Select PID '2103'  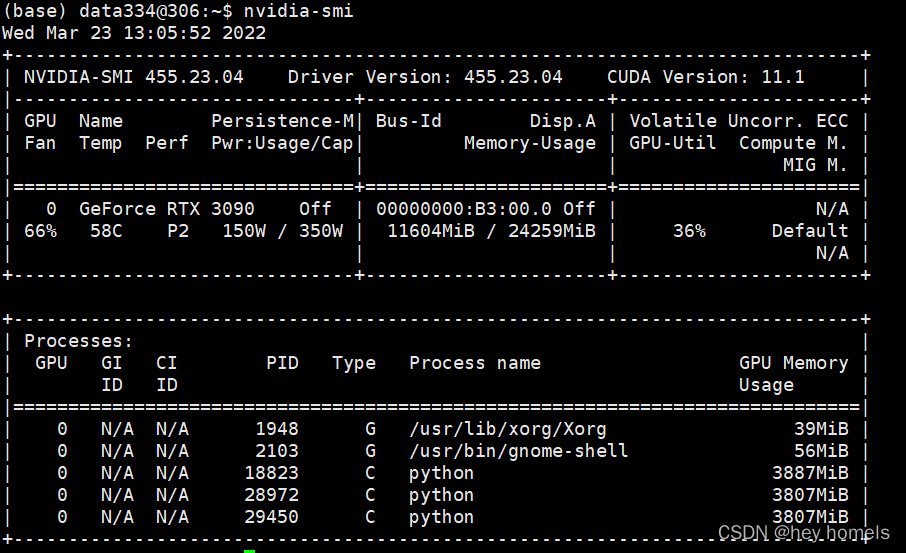point(277,451)
